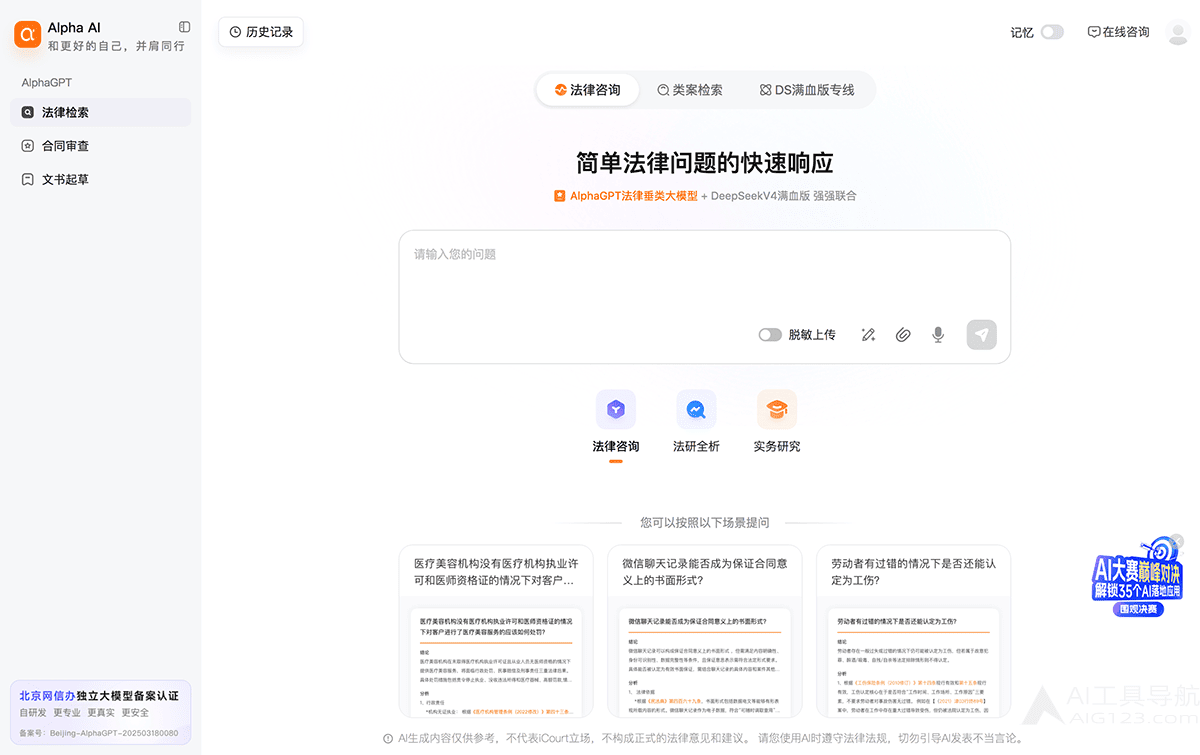Toggle the 脱敏上传 switch

770,335
